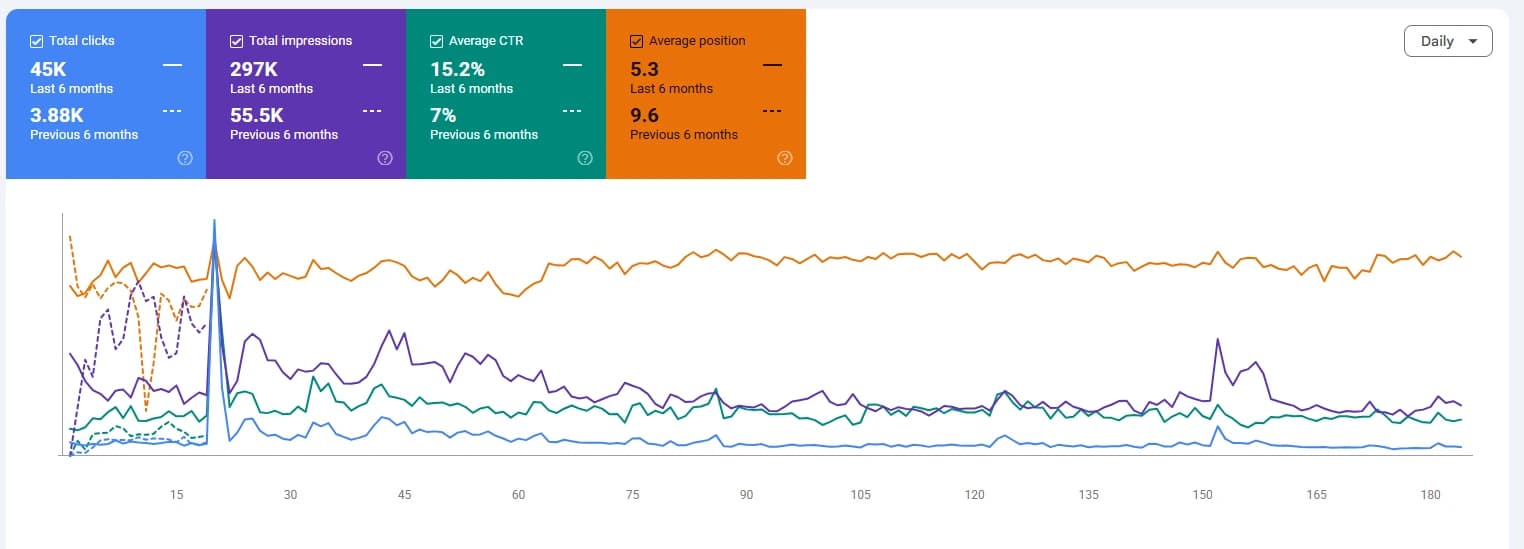Click the x-axis label 135

tap(1088, 495)
